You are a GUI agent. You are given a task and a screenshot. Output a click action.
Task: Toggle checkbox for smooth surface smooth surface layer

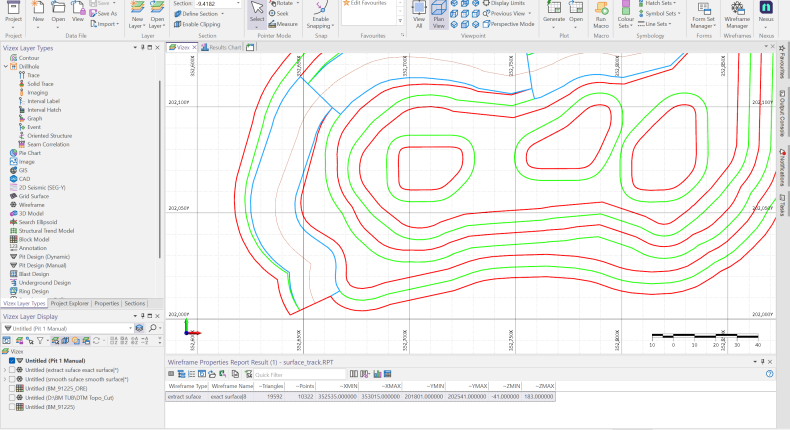(12, 379)
